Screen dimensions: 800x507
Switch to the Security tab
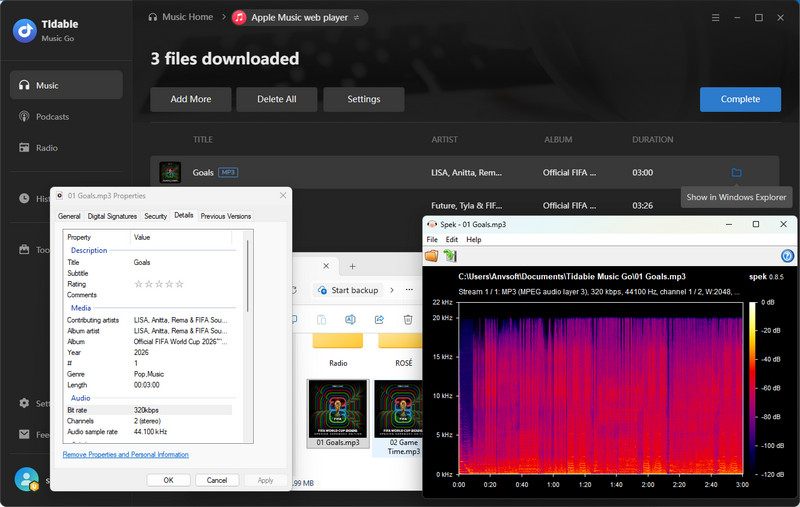(x=156, y=216)
